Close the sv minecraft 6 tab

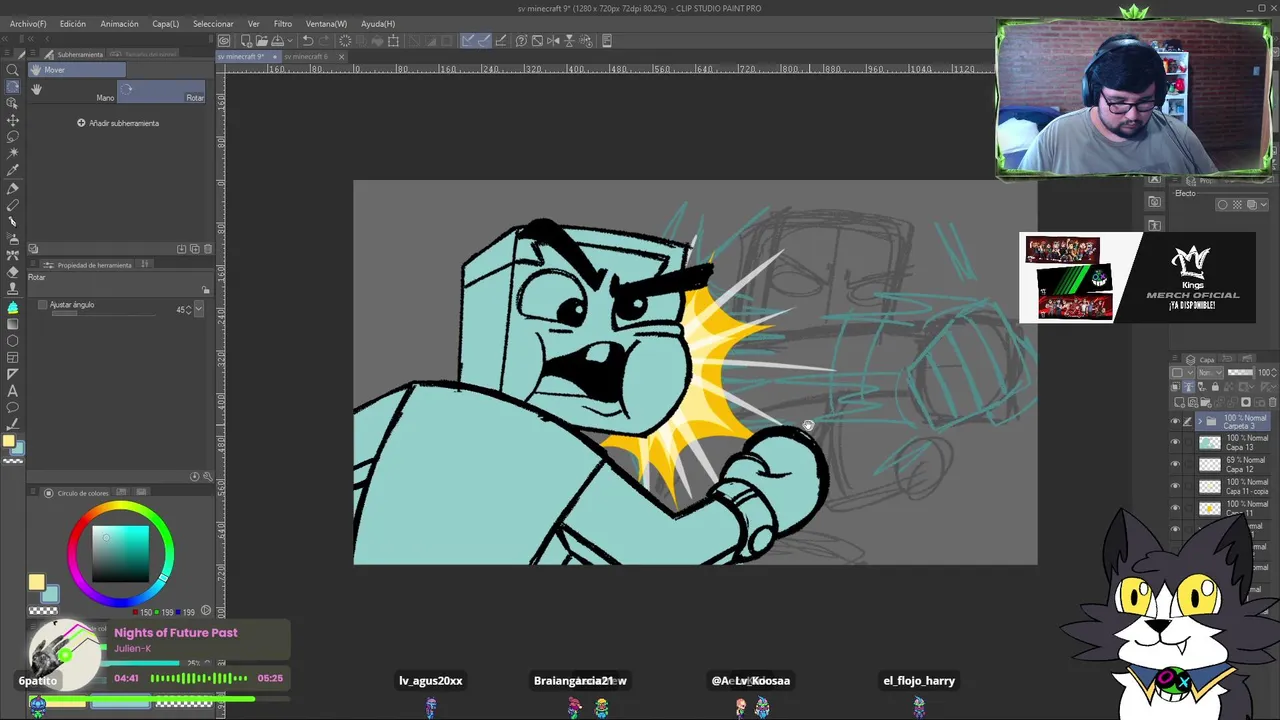pos(341,57)
